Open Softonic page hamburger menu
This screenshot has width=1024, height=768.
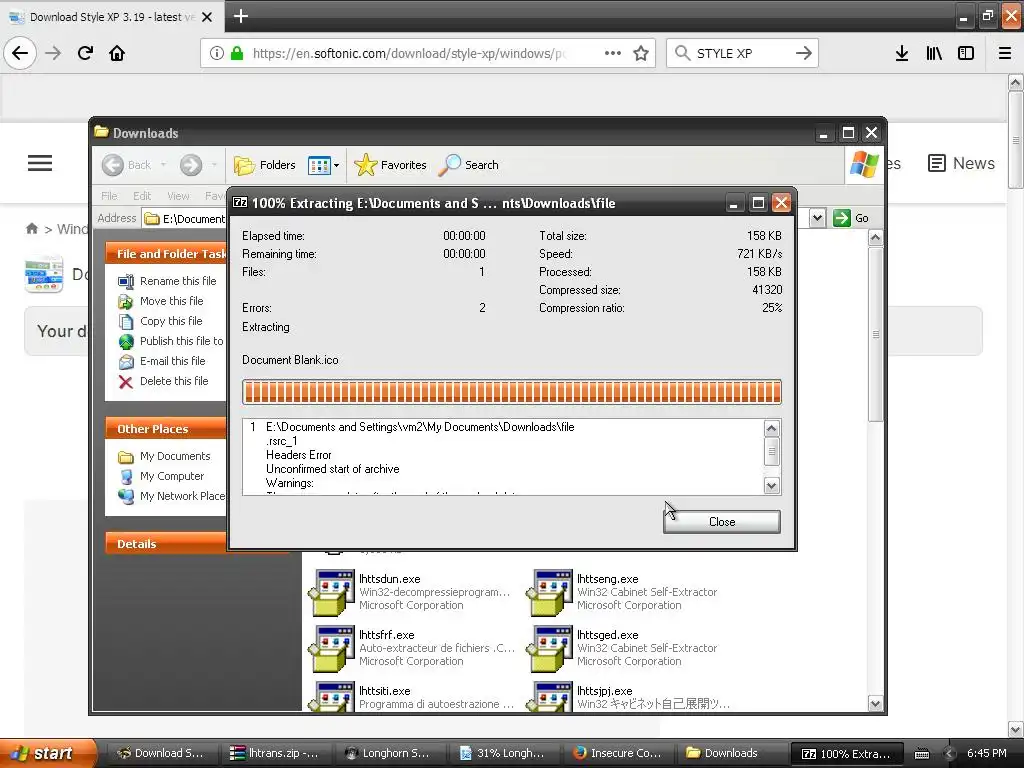point(40,163)
